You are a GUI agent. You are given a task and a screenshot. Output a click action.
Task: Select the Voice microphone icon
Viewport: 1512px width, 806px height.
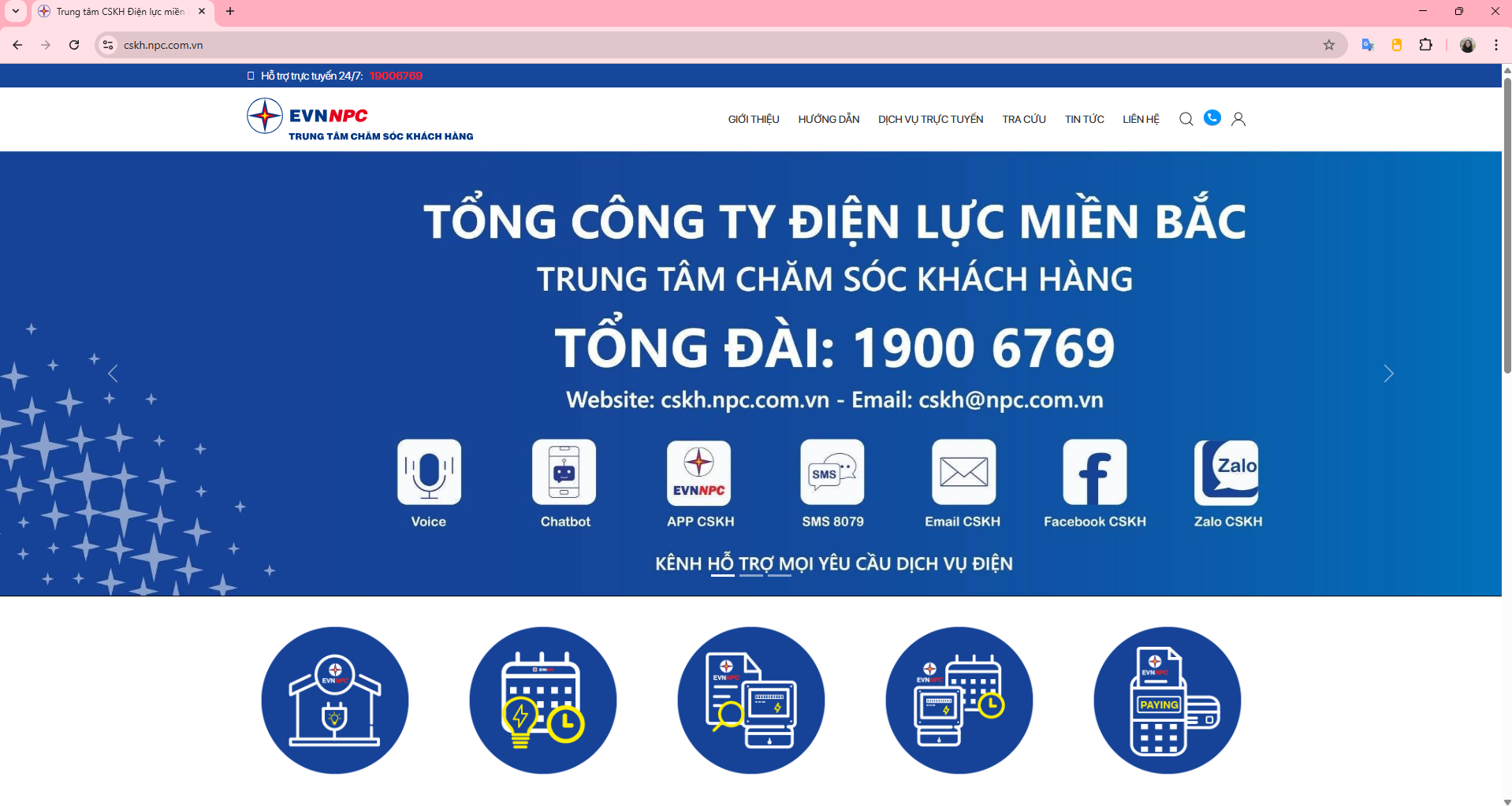tap(429, 472)
